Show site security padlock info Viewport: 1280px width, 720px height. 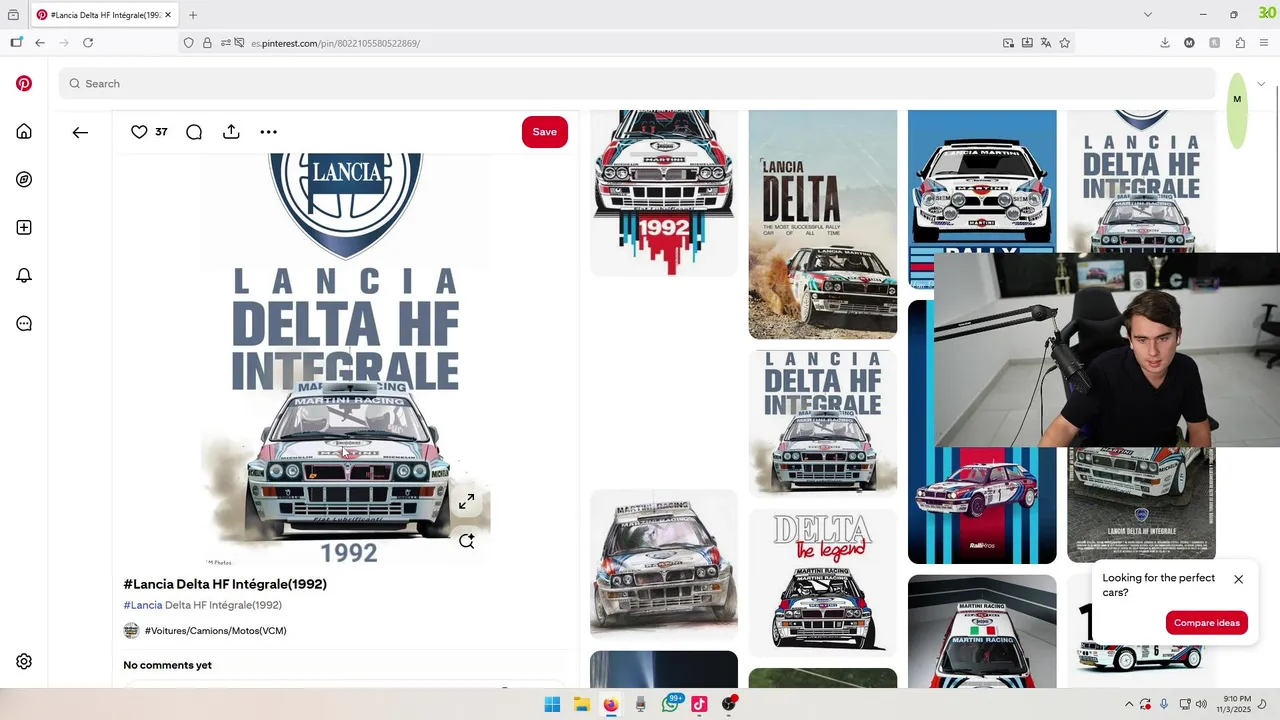tap(207, 43)
